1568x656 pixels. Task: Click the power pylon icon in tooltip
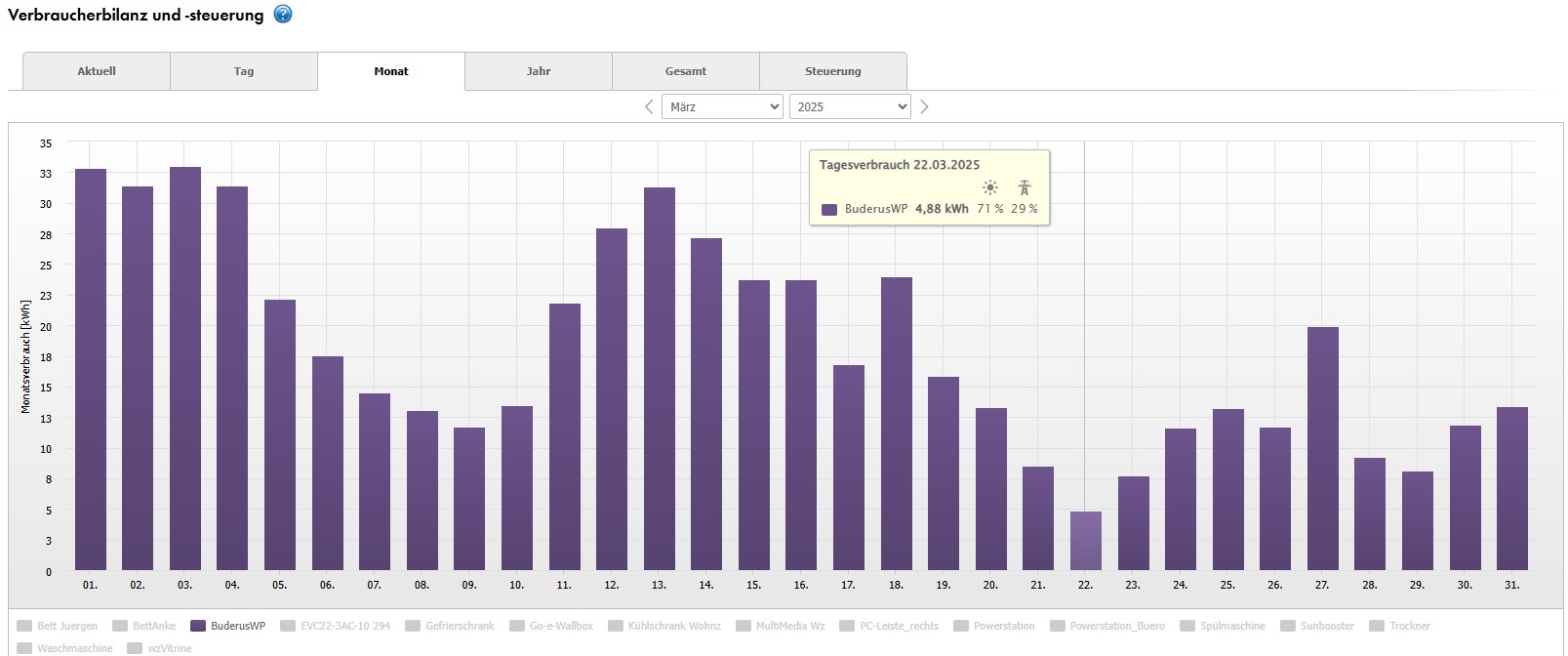(1025, 187)
